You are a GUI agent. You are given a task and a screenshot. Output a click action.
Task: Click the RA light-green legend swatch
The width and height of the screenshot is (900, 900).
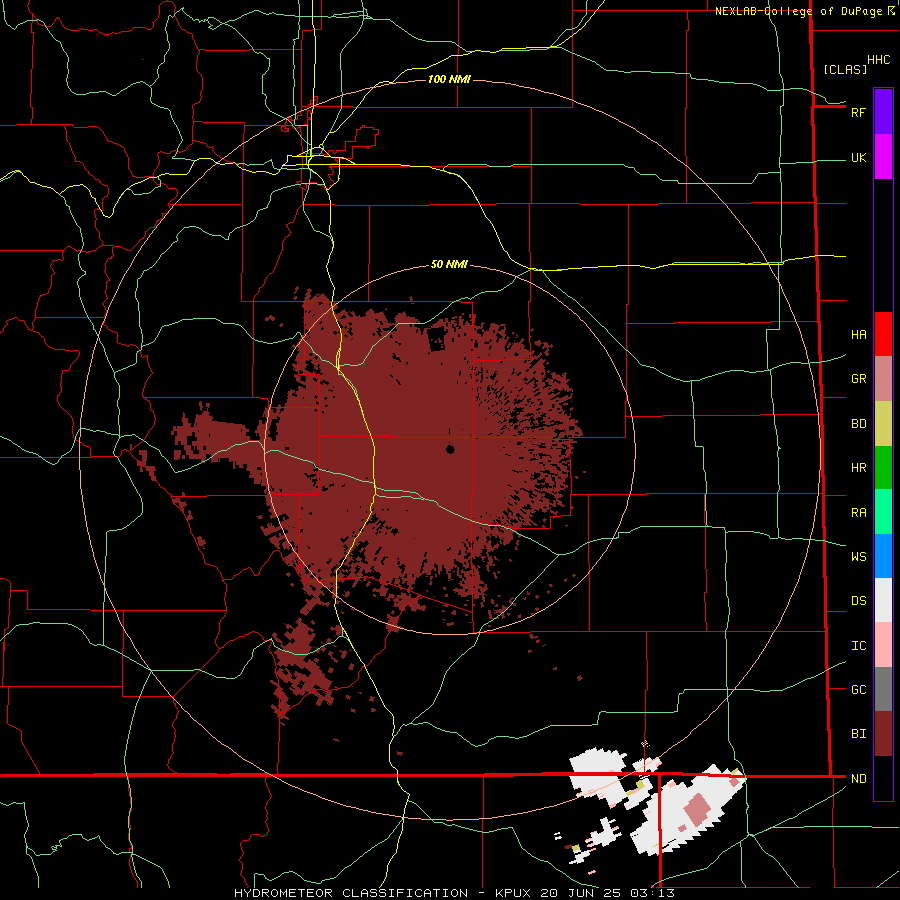(x=883, y=512)
